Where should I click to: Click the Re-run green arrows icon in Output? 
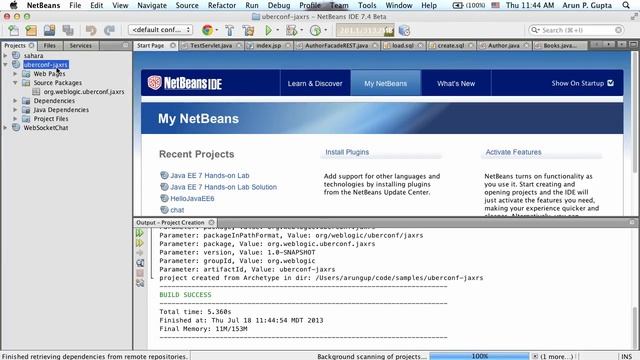pos(140,233)
